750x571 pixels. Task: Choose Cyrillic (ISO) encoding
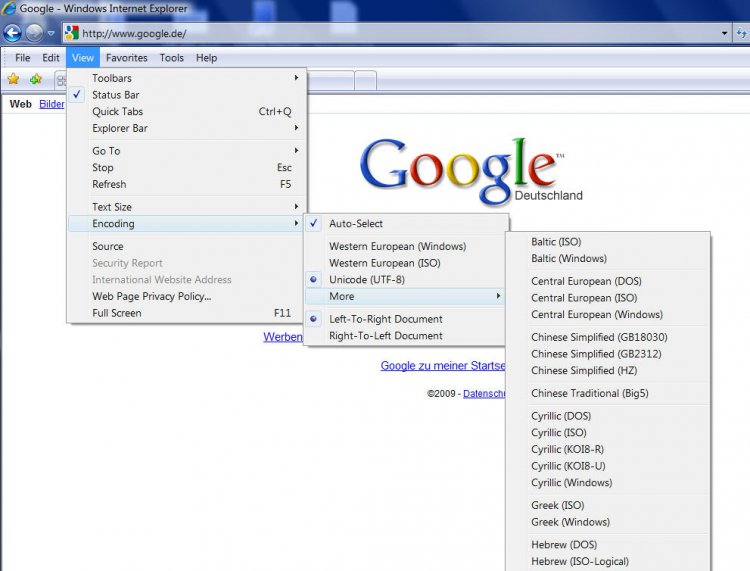[x=608, y=433]
